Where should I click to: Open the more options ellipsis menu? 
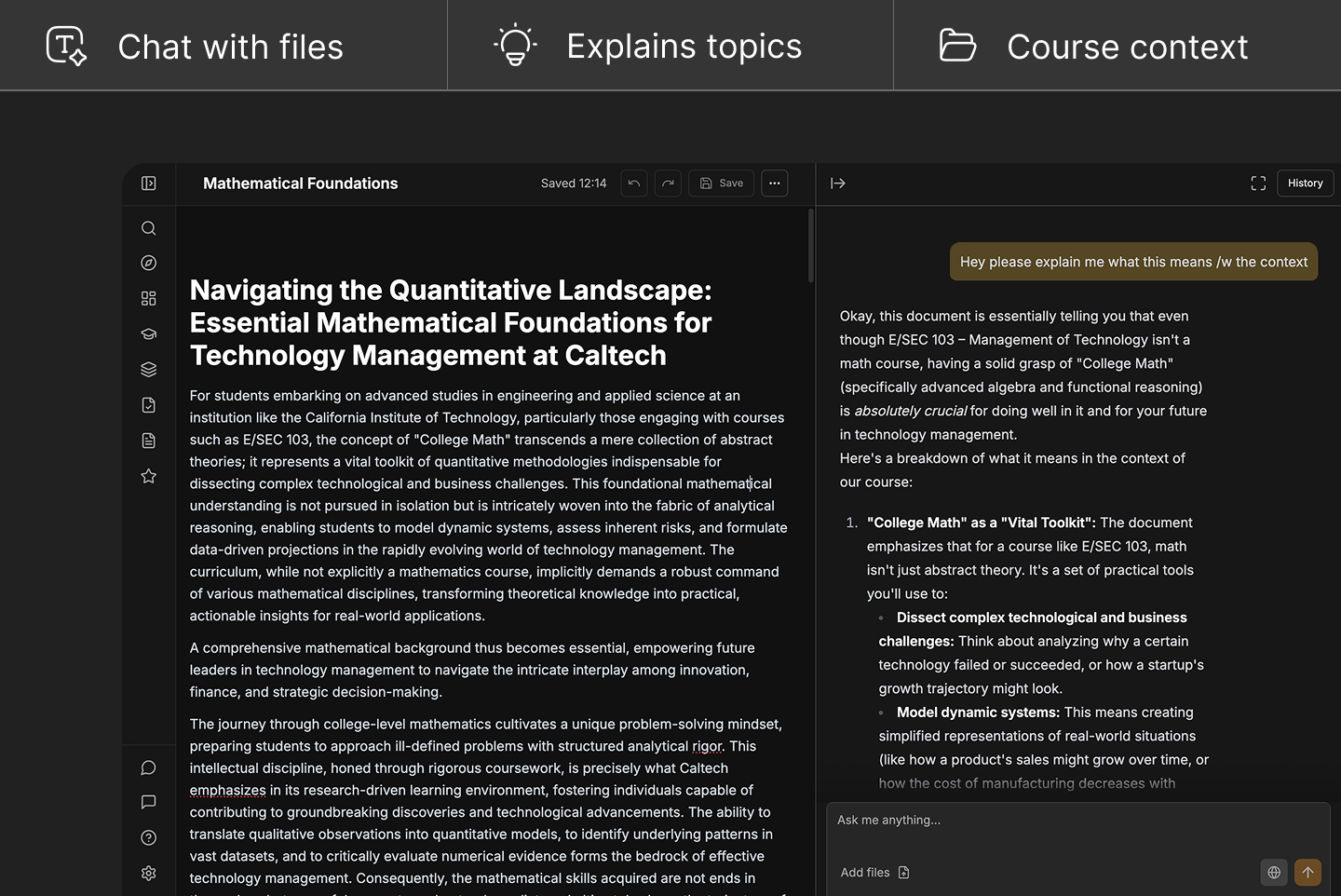coord(775,183)
